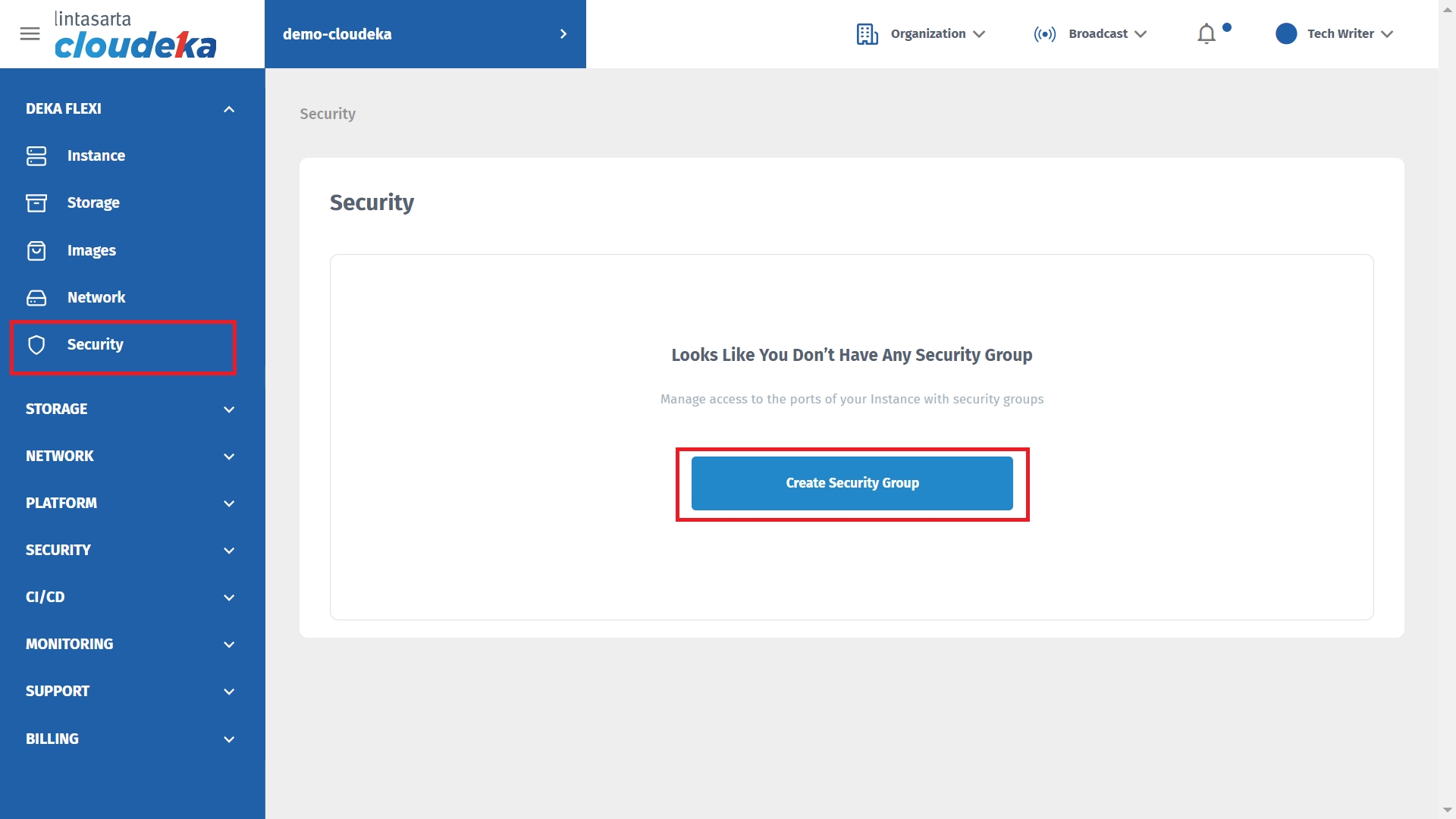
Task: Open the PLATFORM menu section
Action: click(x=229, y=504)
